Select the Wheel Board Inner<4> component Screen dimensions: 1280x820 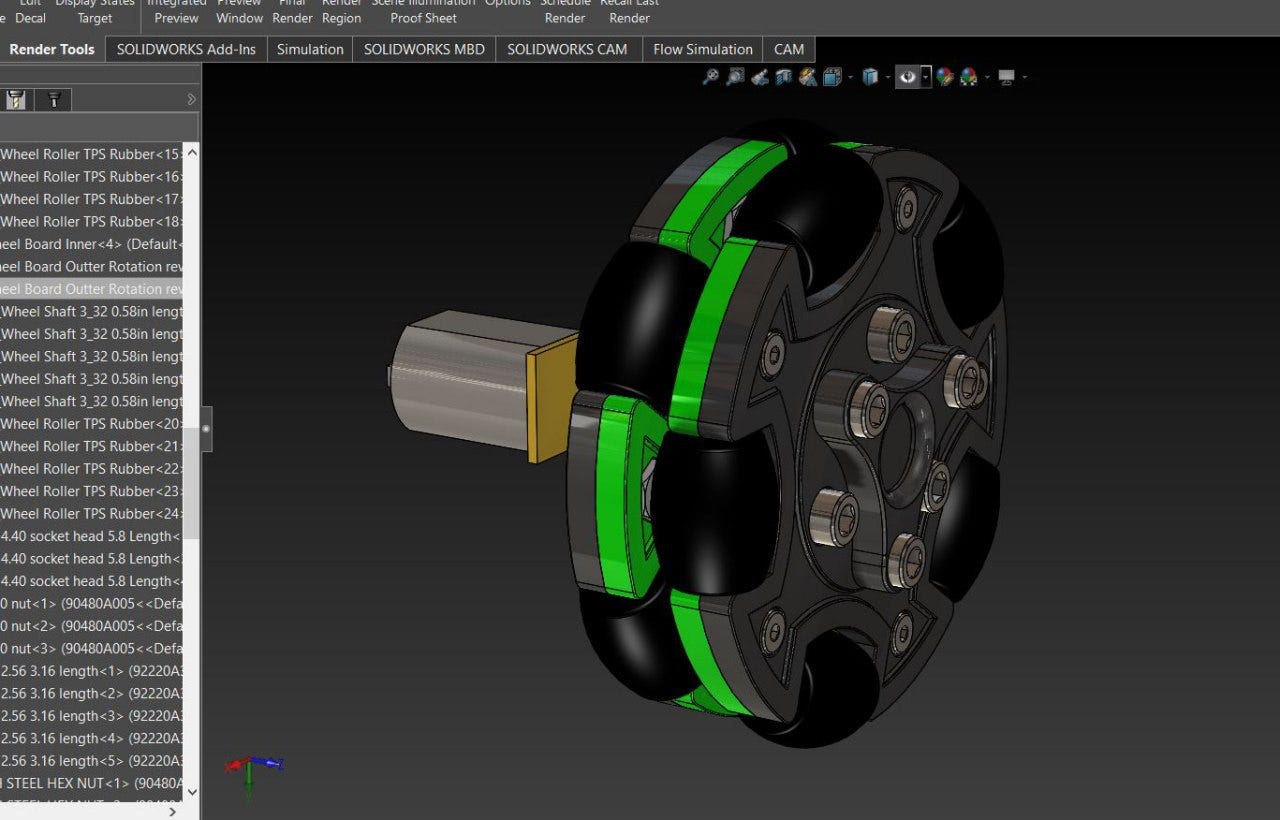click(92, 244)
